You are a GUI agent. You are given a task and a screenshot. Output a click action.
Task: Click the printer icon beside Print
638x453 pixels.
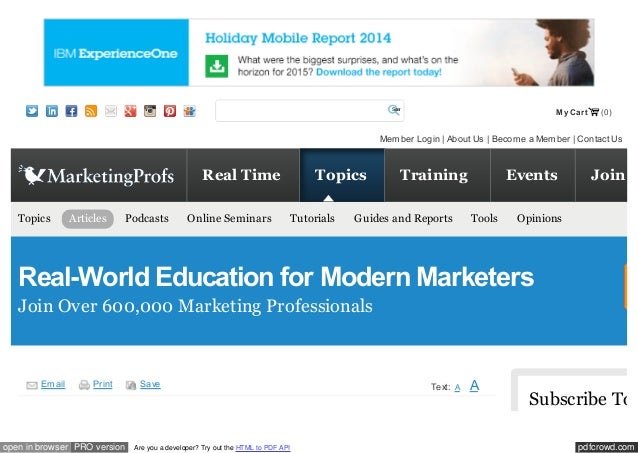pos(84,385)
